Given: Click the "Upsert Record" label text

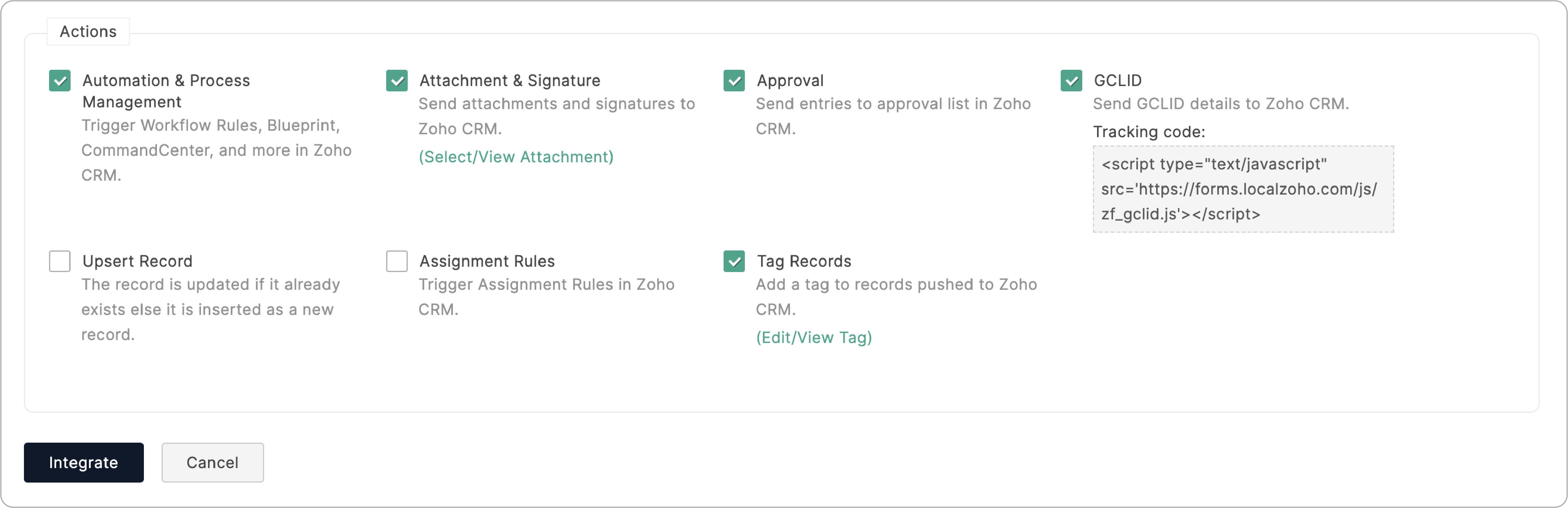Looking at the screenshot, I should pos(138,261).
